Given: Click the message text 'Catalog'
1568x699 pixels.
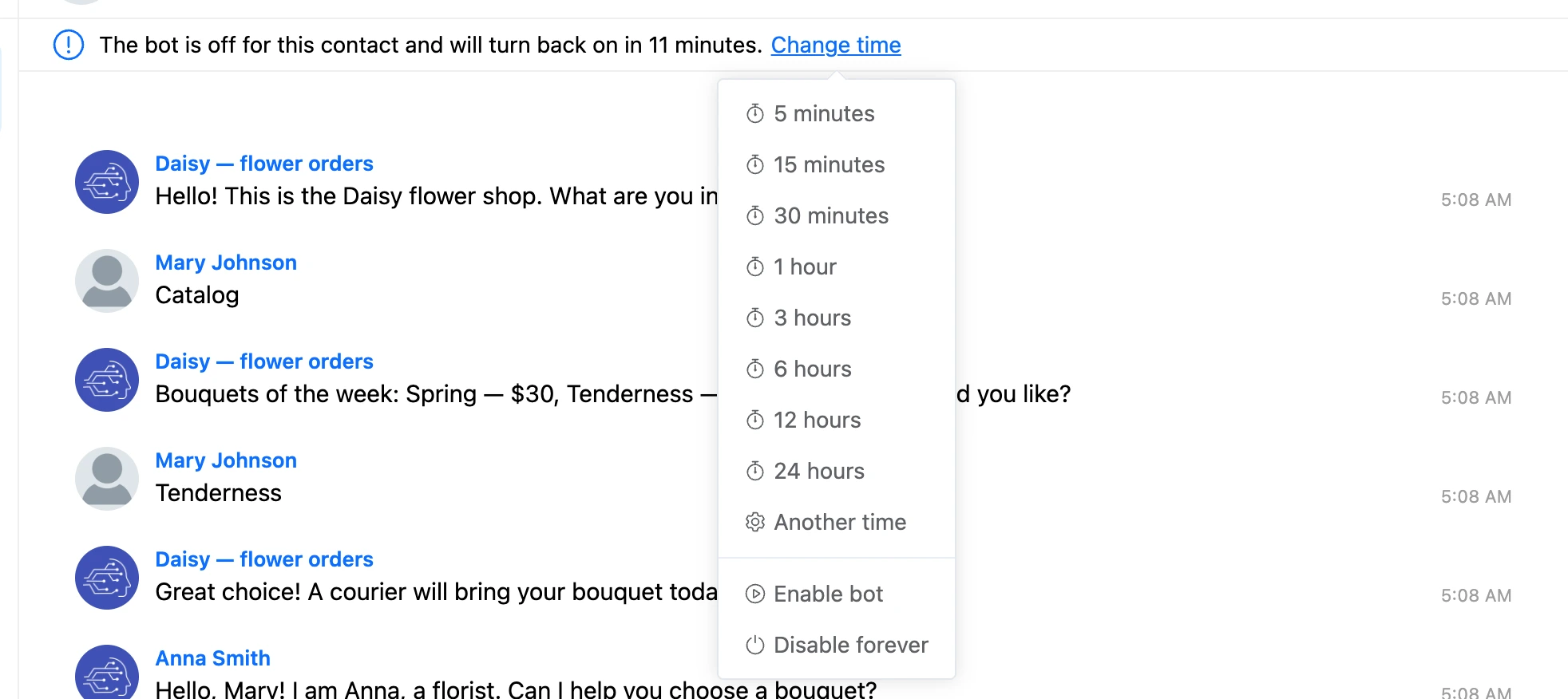Looking at the screenshot, I should [197, 295].
